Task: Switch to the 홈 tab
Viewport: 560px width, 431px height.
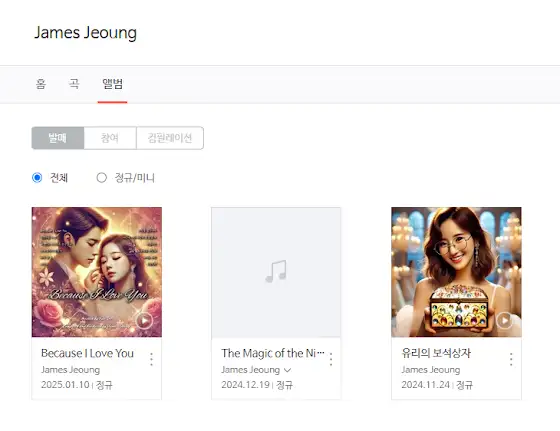Action: click(x=41, y=84)
